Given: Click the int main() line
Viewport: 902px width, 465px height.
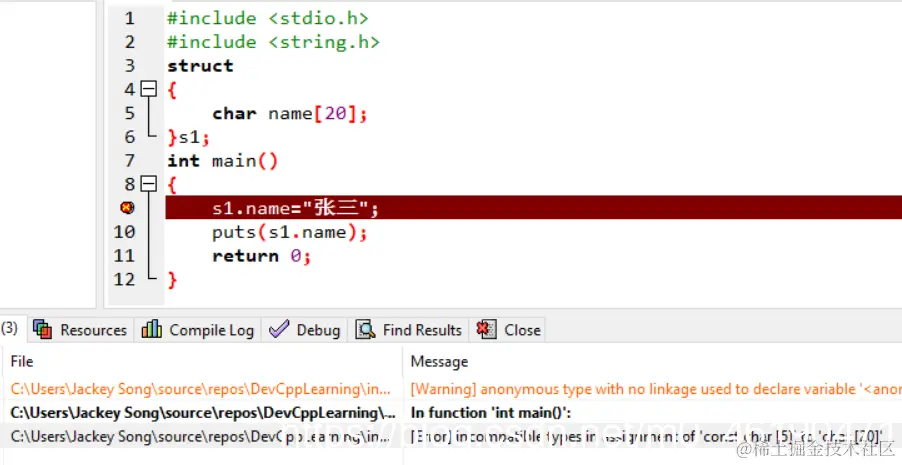Looking at the screenshot, I should tap(223, 161).
